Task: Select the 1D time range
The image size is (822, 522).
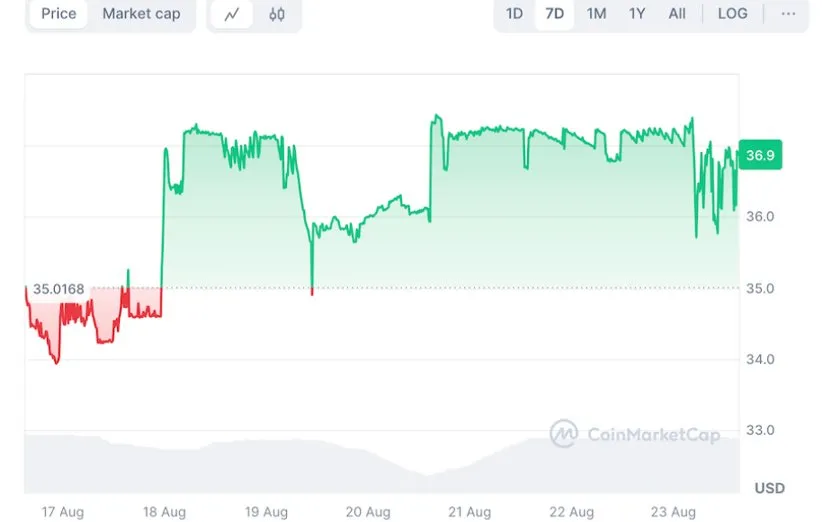Action: pos(514,14)
